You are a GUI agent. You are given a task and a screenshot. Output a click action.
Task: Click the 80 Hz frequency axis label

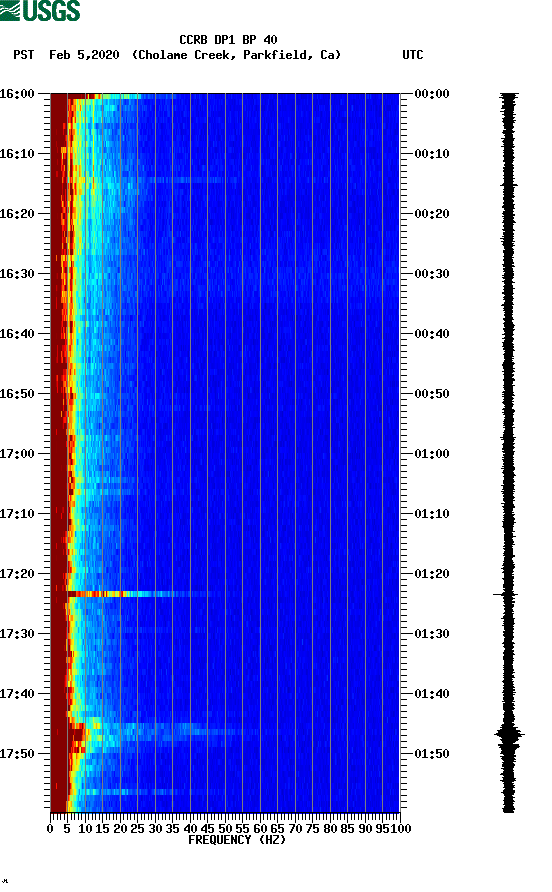pyautogui.click(x=330, y=829)
